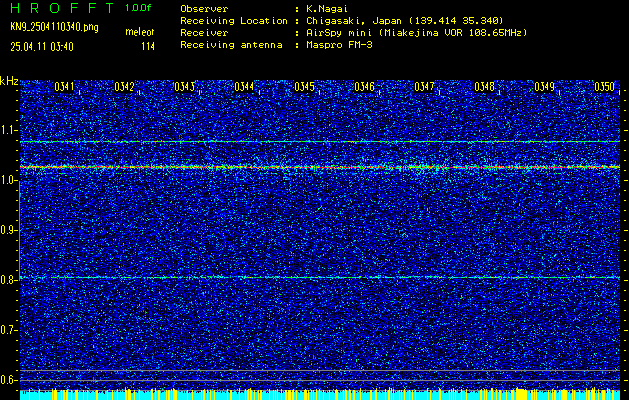Click the 0.7 kHz axis label
Screen dimensions: 629x400
8,330
